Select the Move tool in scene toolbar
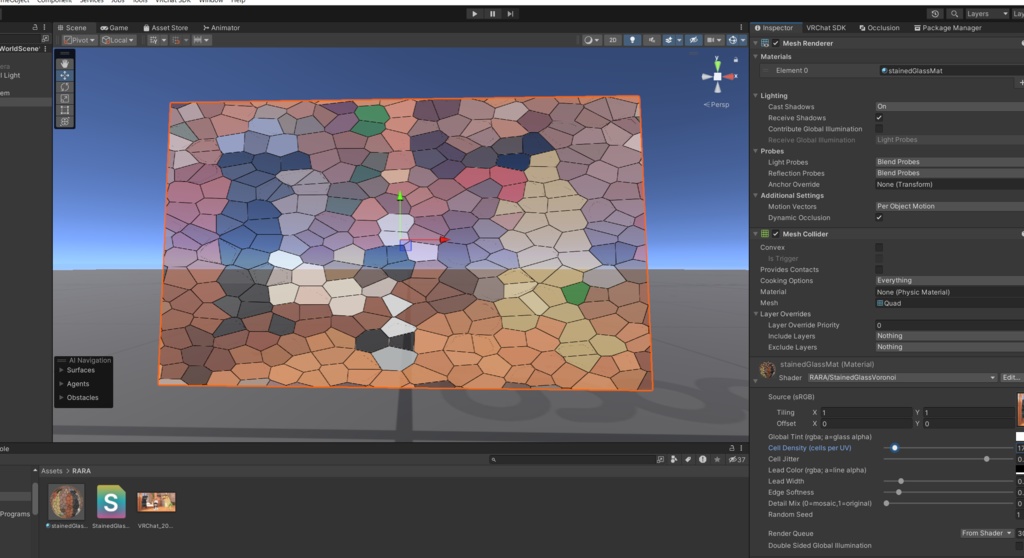The image size is (1024, 558). pyautogui.click(x=65, y=75)
